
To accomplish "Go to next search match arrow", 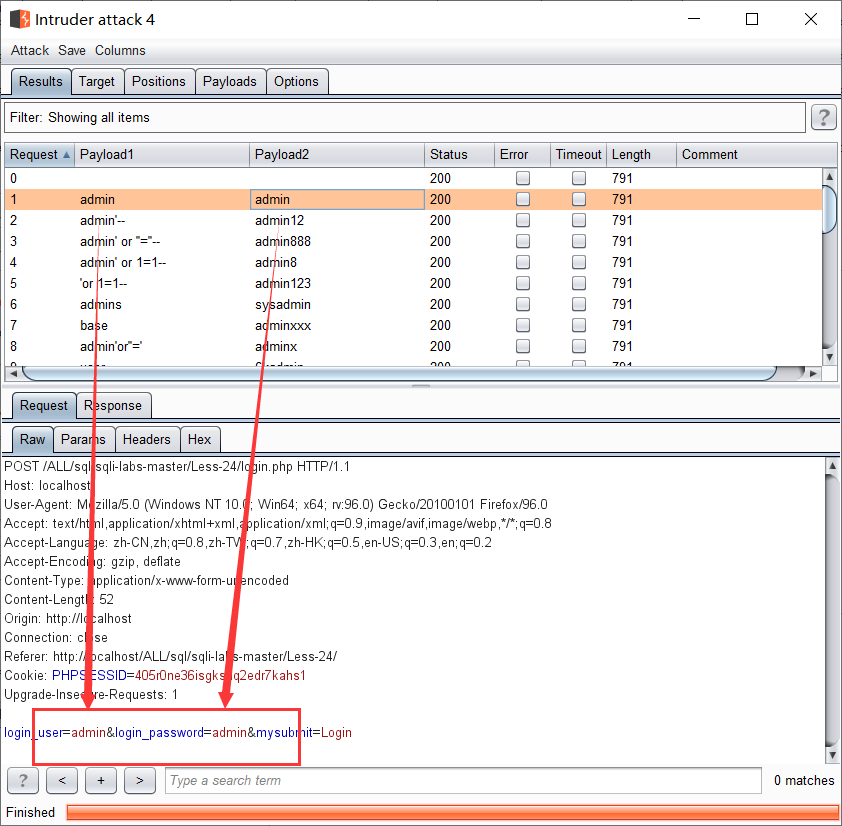I will pyautogui.click(x=140, y=780).
